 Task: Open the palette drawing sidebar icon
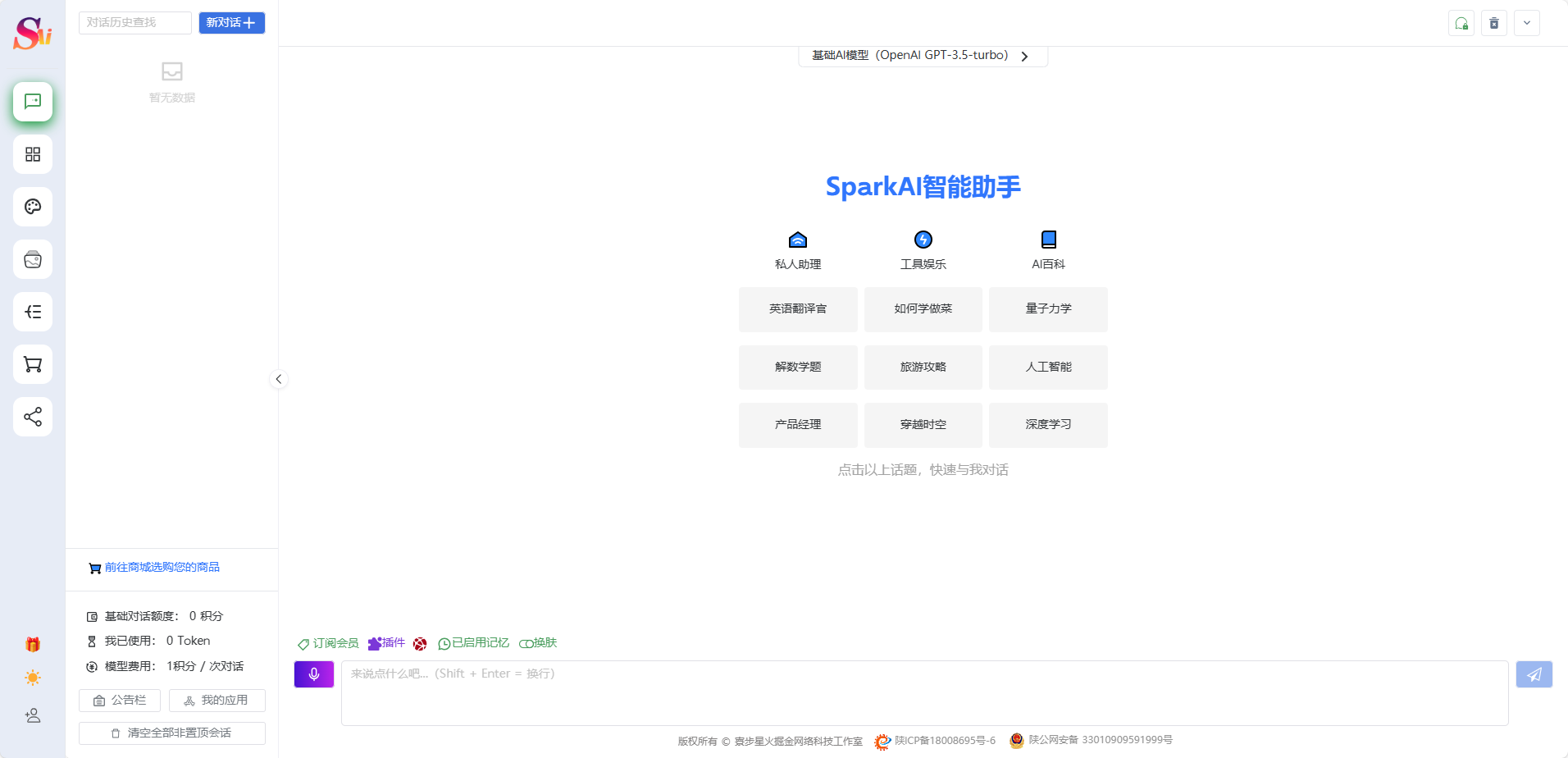click(x=33, y=207)
